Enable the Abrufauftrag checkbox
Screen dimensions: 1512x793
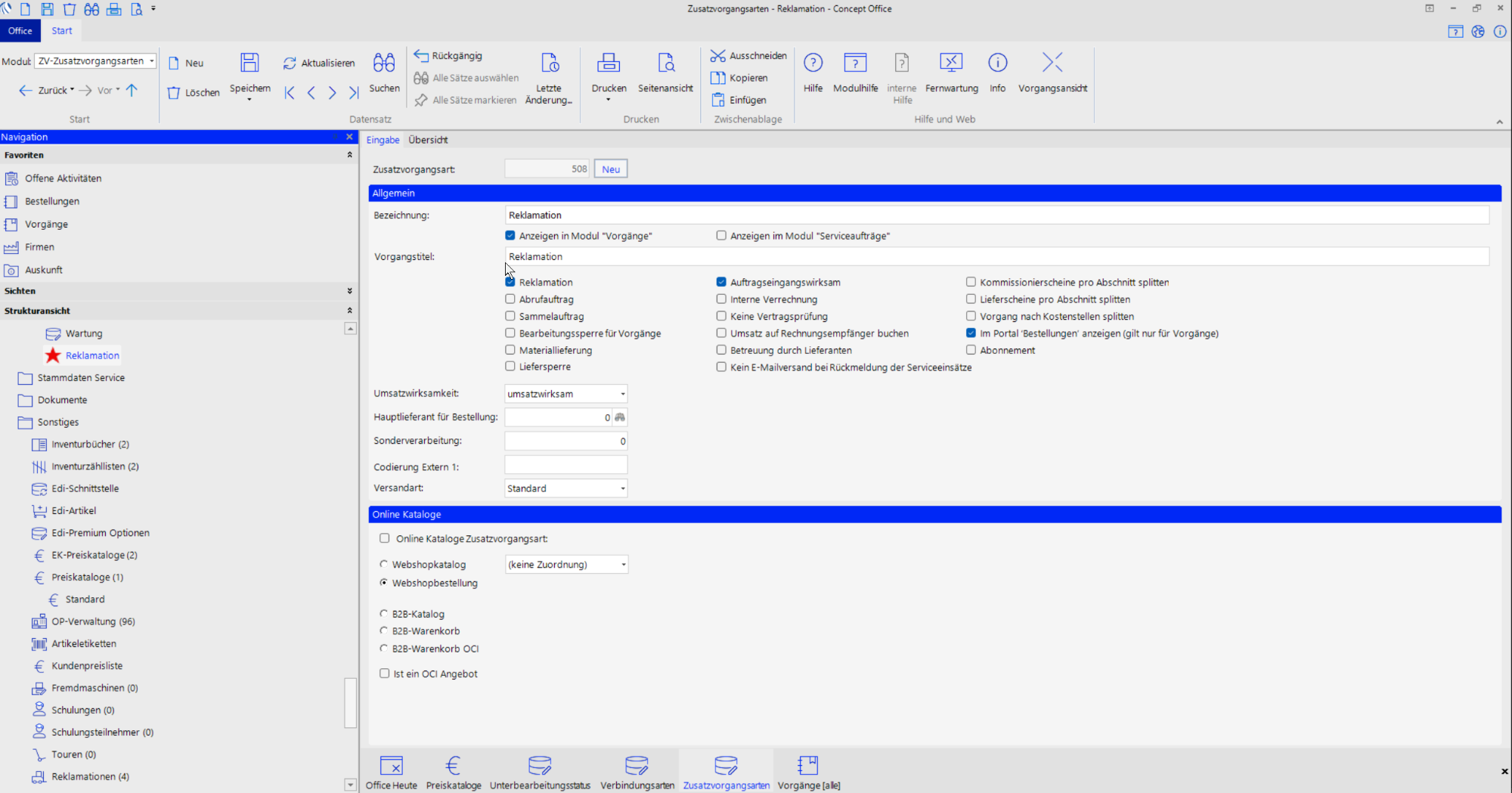510,299
